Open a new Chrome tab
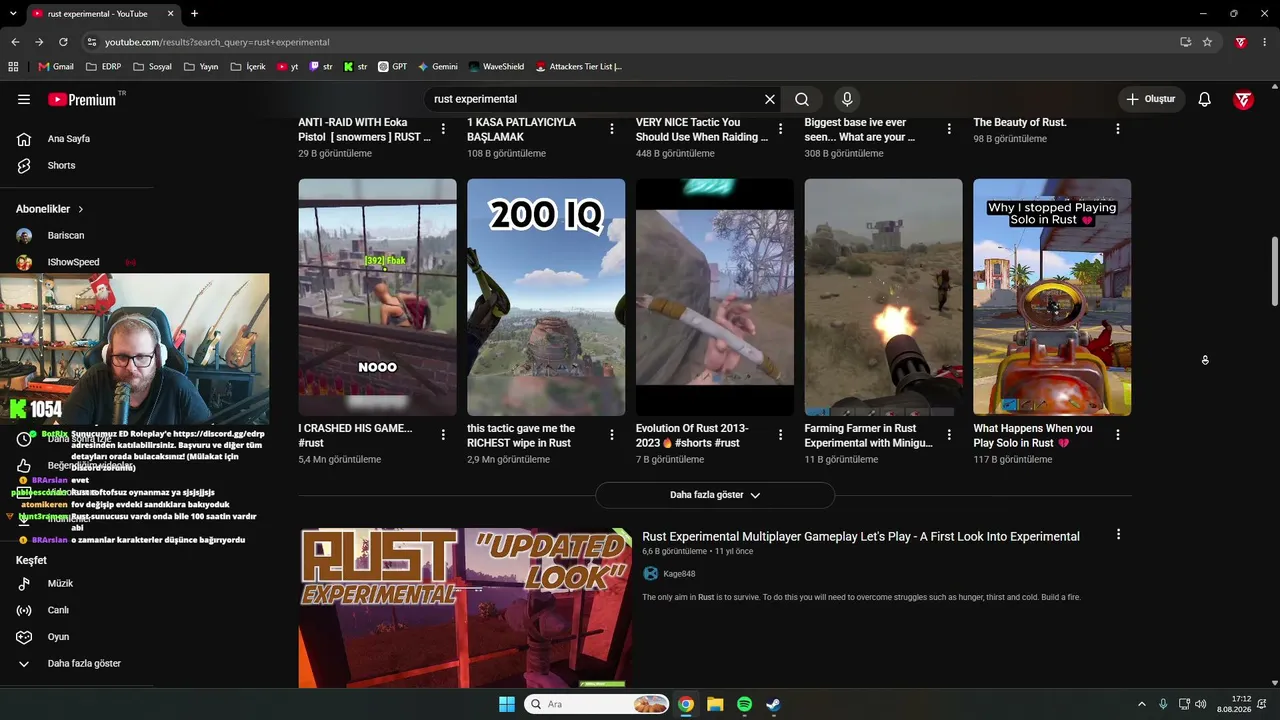This screenshot has height=720, width=1280. [x=194, y=14]
